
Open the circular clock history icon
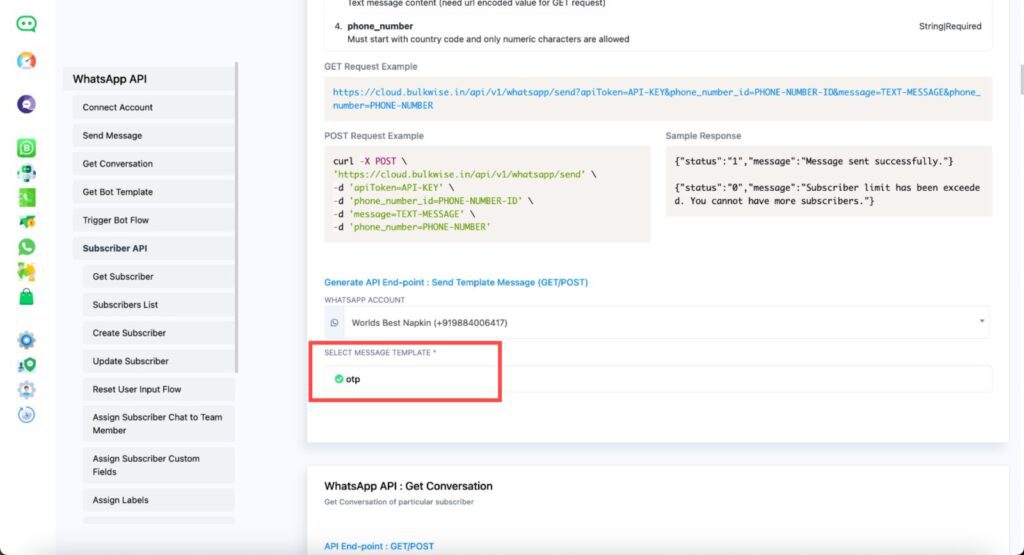tap(26, 415)
